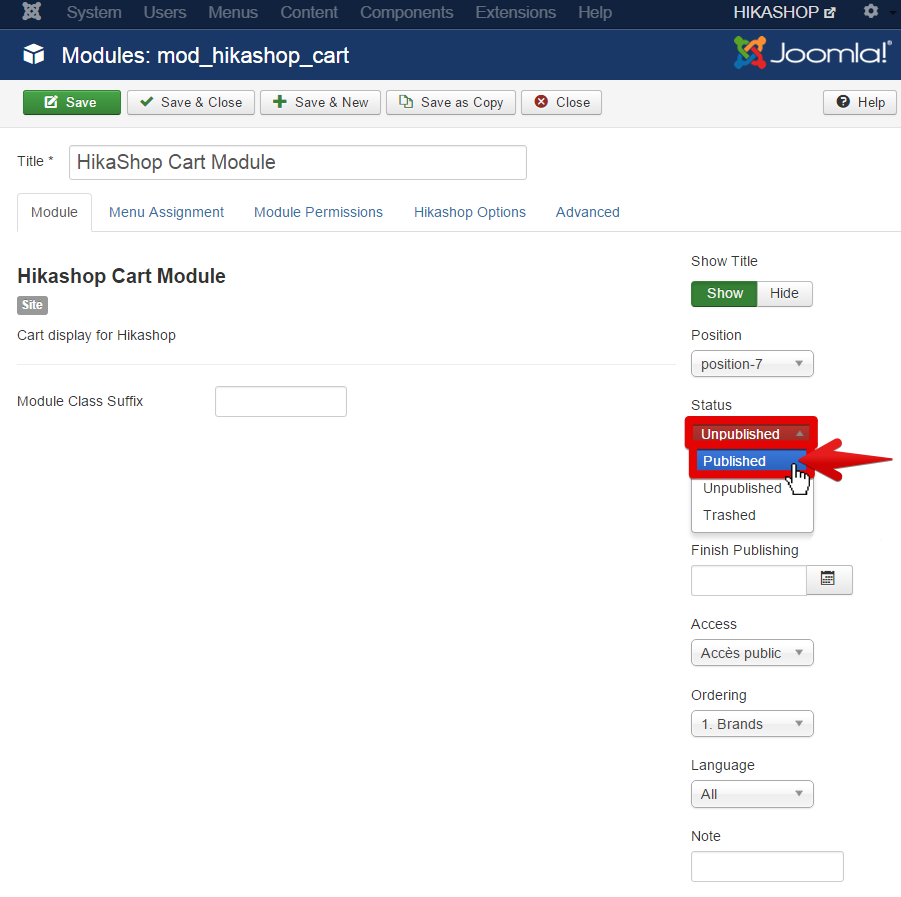Open the Finish Publishing calendar picker

(x=829, y=579)
